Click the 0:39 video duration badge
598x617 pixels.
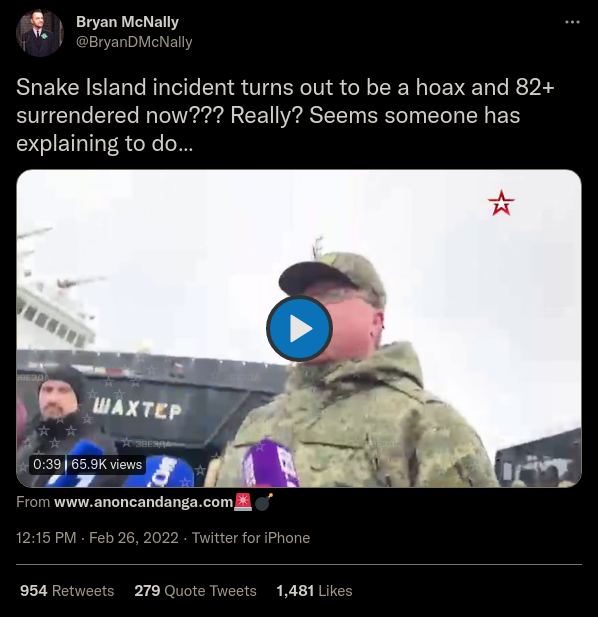[x=47, y=464]
